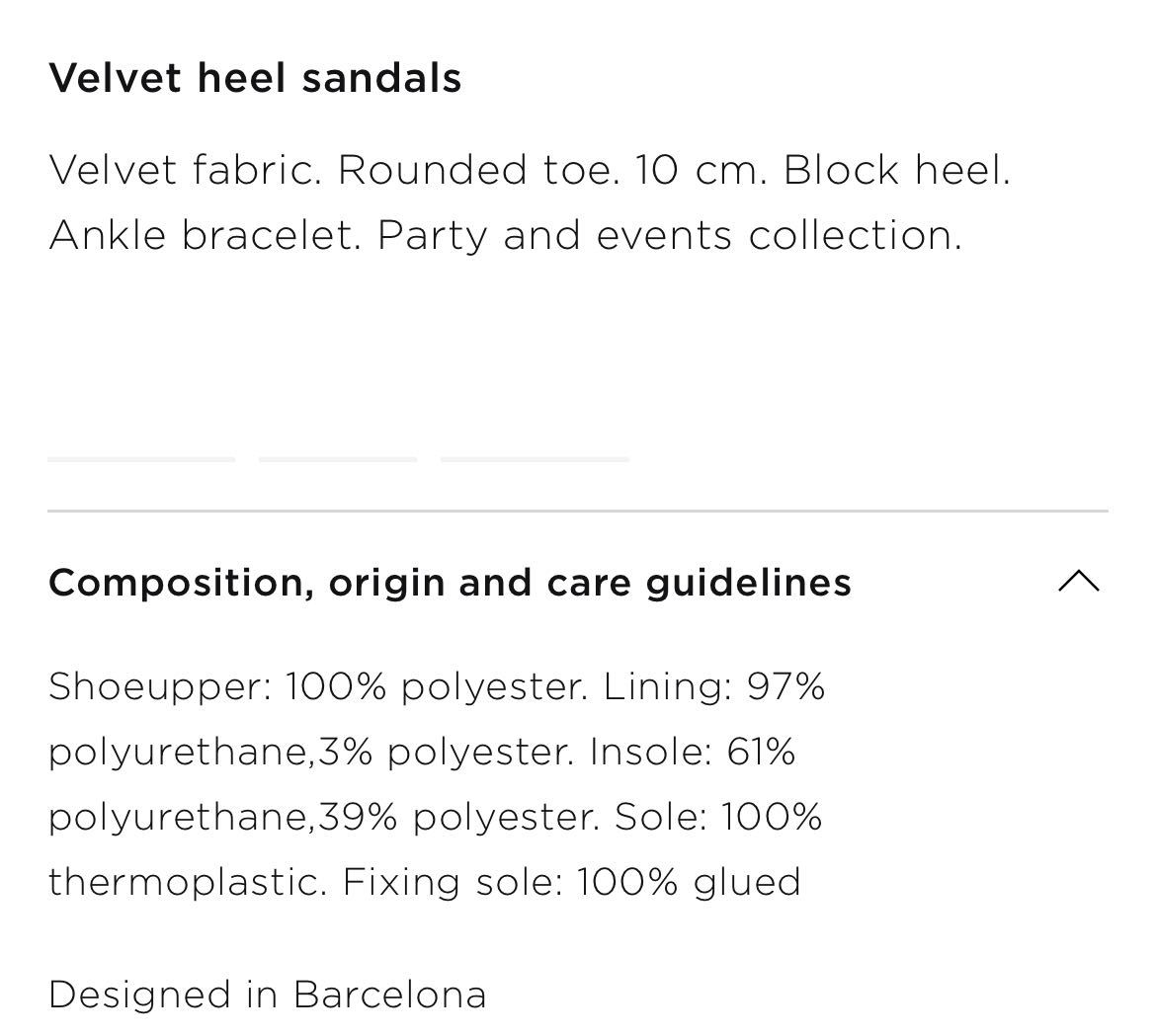This screenshot has height=1036, width=1156.
Task: Click the 'thermoplastic.' word
Action: (x=188, y=882)
